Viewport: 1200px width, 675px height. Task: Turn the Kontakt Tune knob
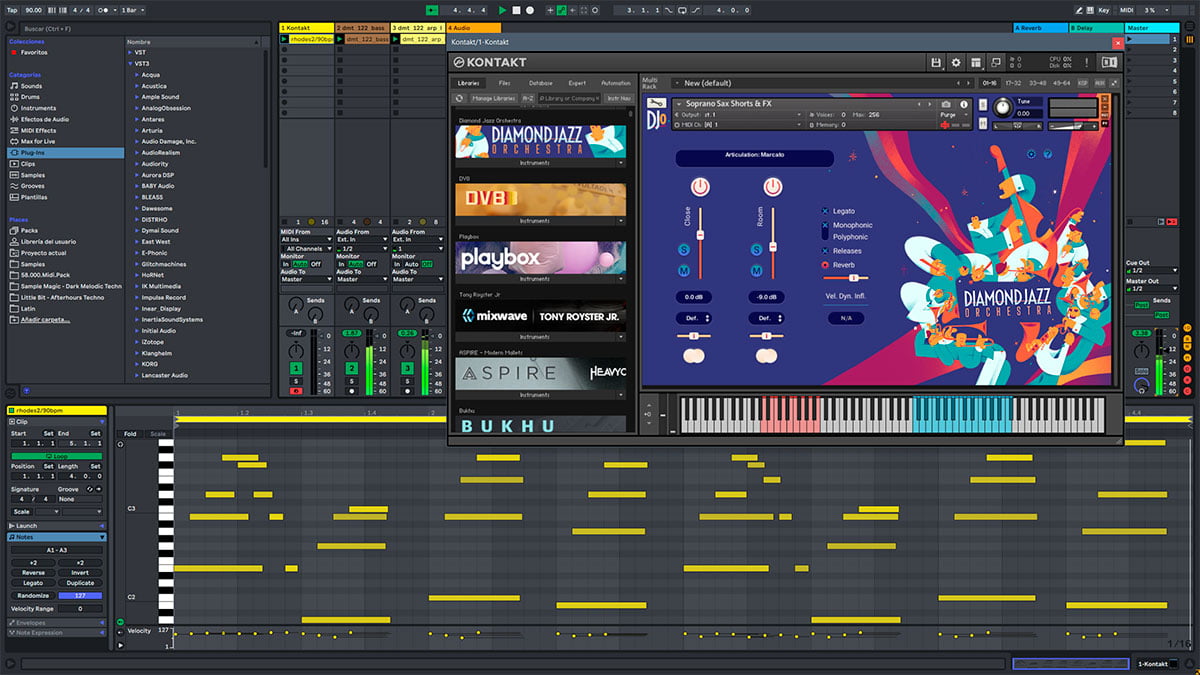1002,108
